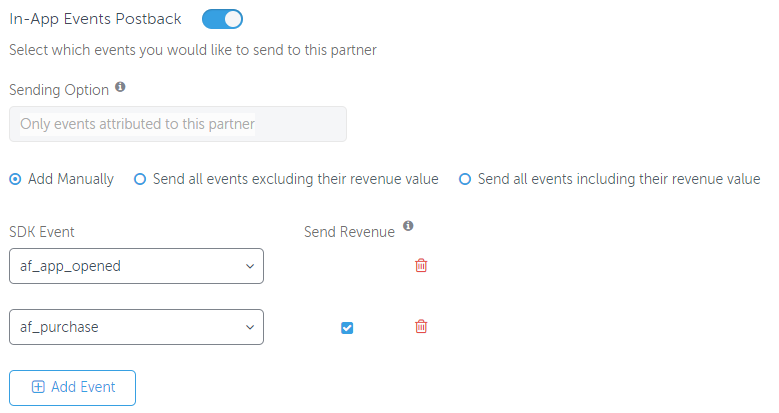
Task: Click the Send Revenue column header text
Action: [349, 232]
